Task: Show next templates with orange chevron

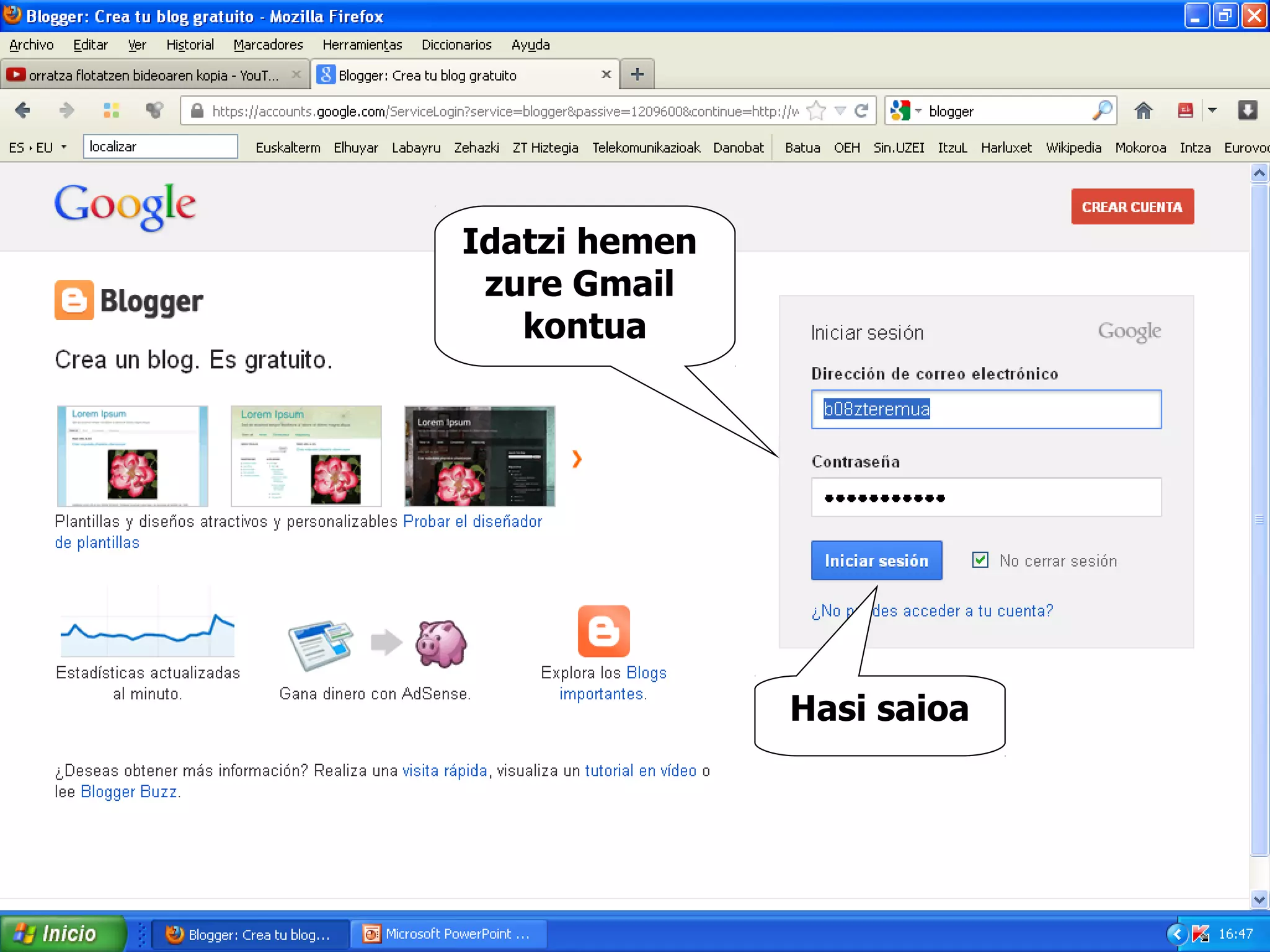Action: [577, 459]
